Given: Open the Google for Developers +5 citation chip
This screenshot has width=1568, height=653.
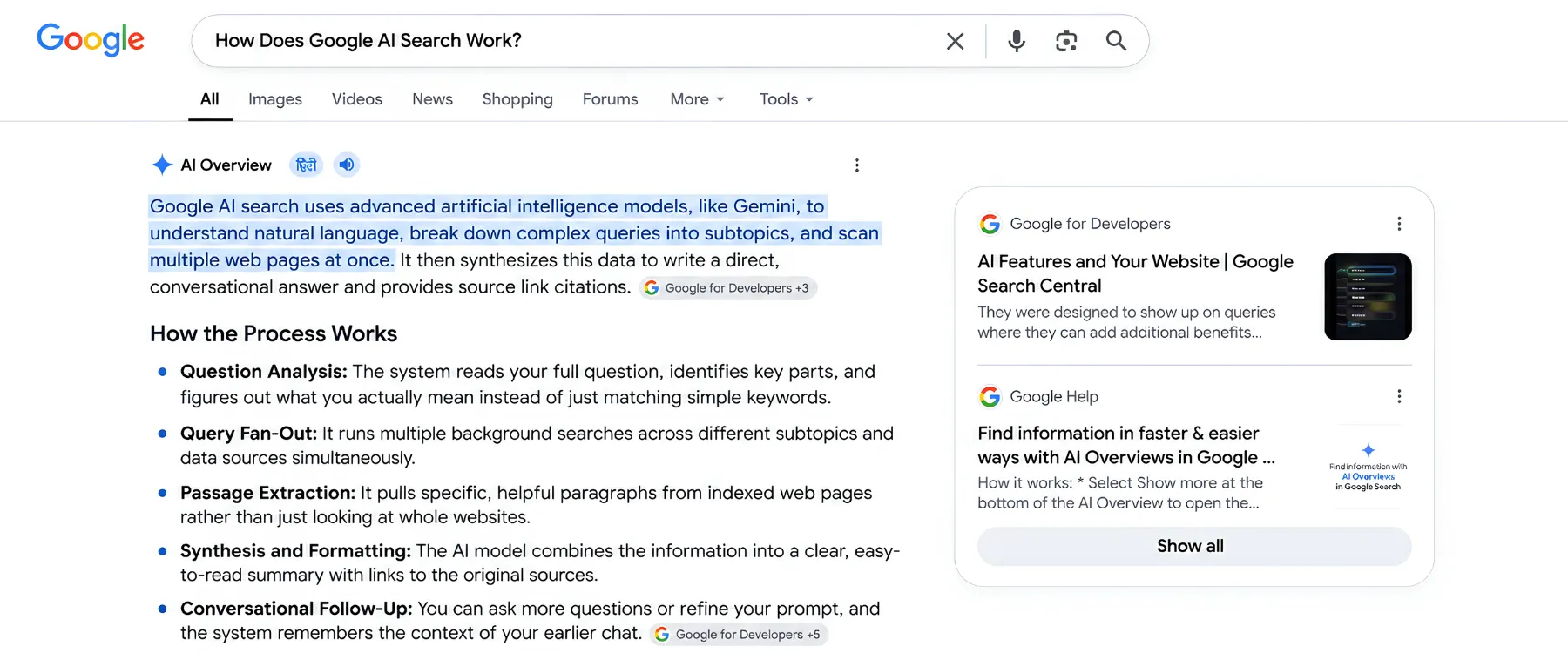Looking at the screenshot, I should tap(739, 635).
